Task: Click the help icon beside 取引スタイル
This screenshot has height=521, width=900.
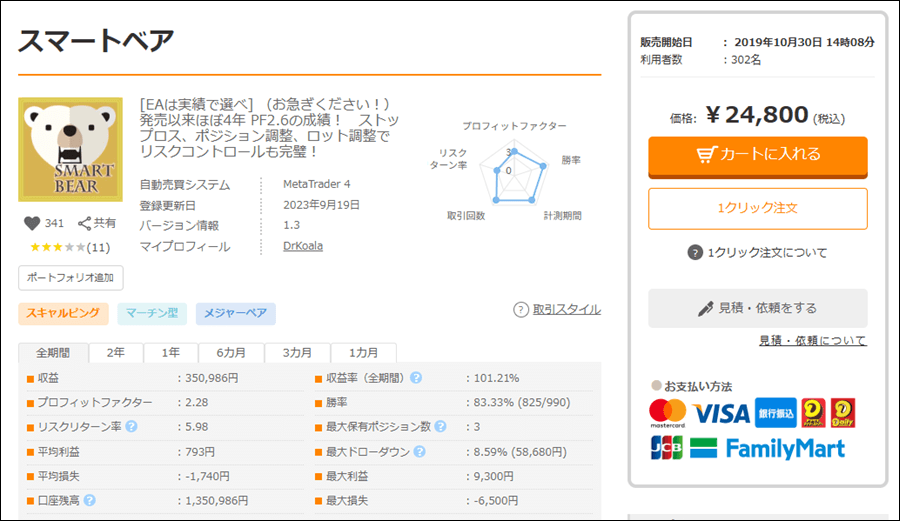Action: pos(520,310)
